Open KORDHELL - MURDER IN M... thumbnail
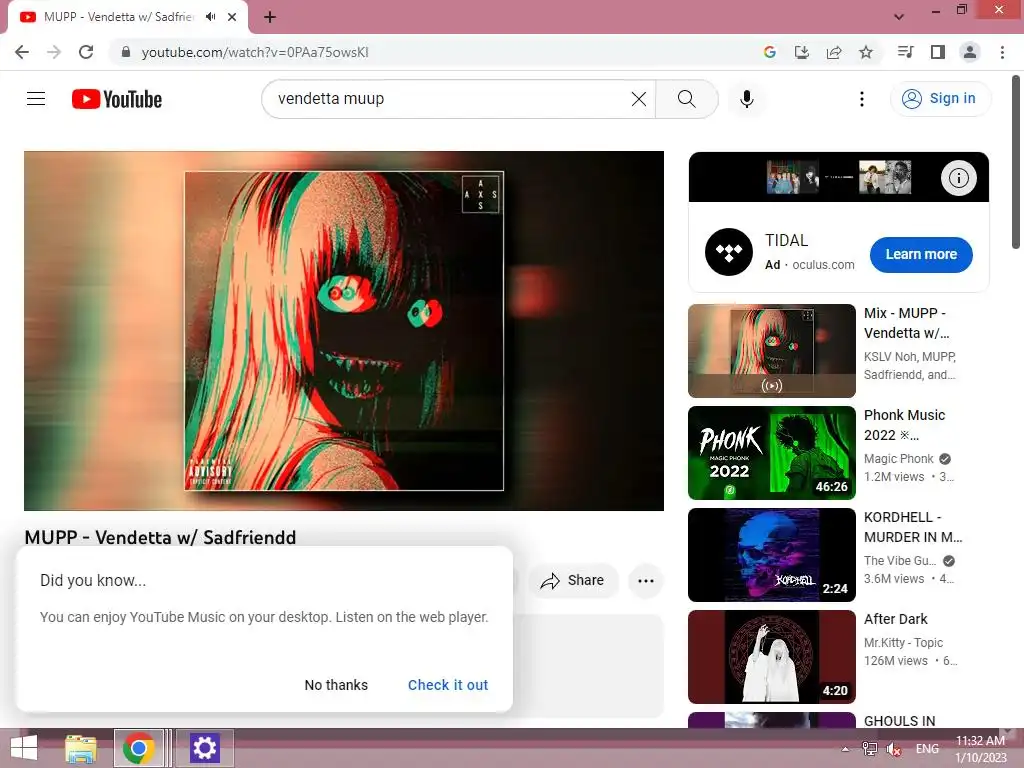 tap(772, 554)
